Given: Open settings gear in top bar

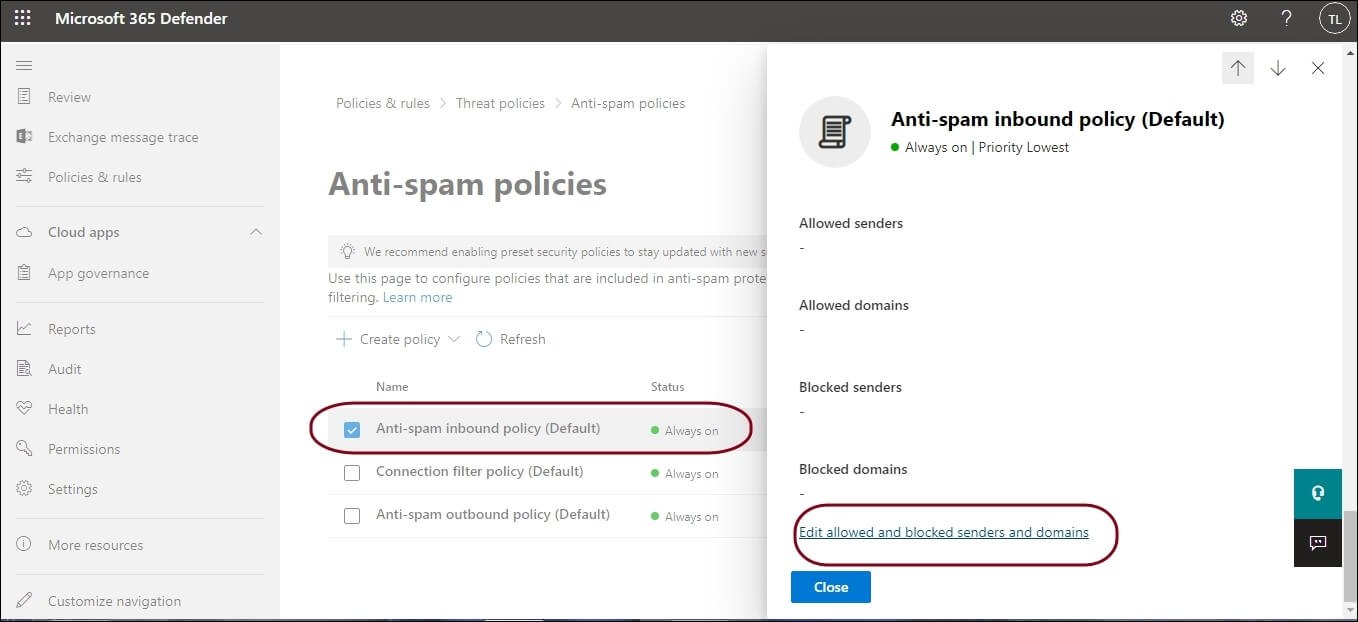Looking at the screenshot, I should 1239,18.
